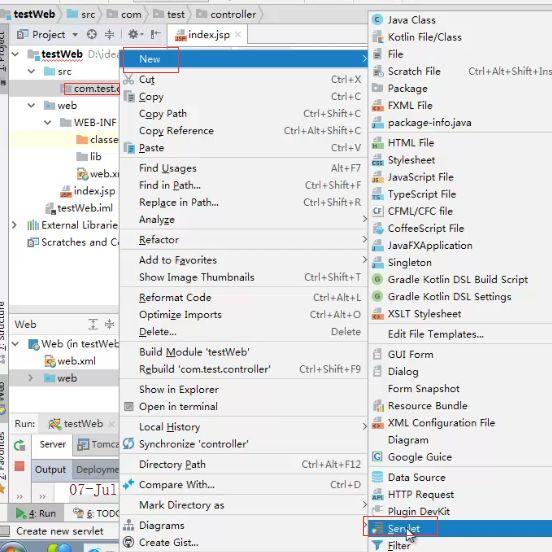The image size is (552, 552).
Task: Collapse the testWeb project root node
Action: [x=15, y=54]
